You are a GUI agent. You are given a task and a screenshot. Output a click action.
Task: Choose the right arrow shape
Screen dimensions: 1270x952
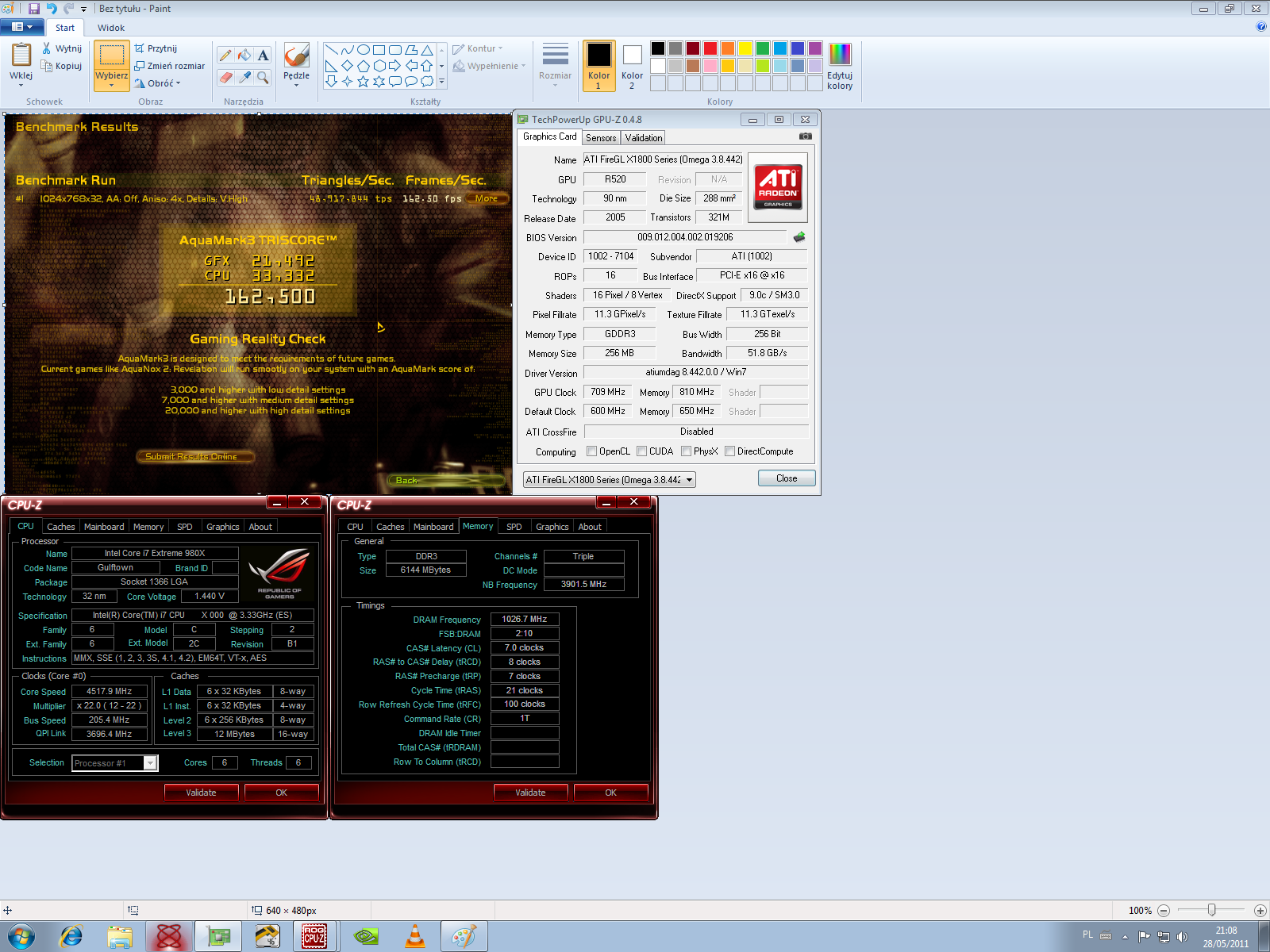pyautogui.click(x=394, y=66)
